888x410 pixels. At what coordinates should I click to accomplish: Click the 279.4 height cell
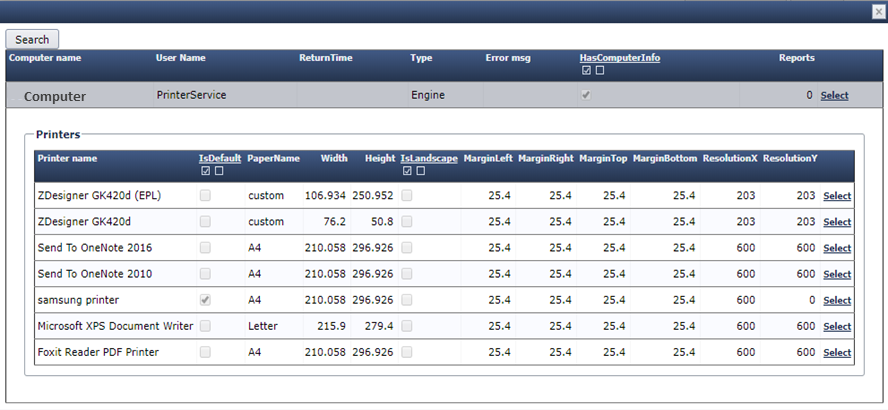(x=377, y=326)
